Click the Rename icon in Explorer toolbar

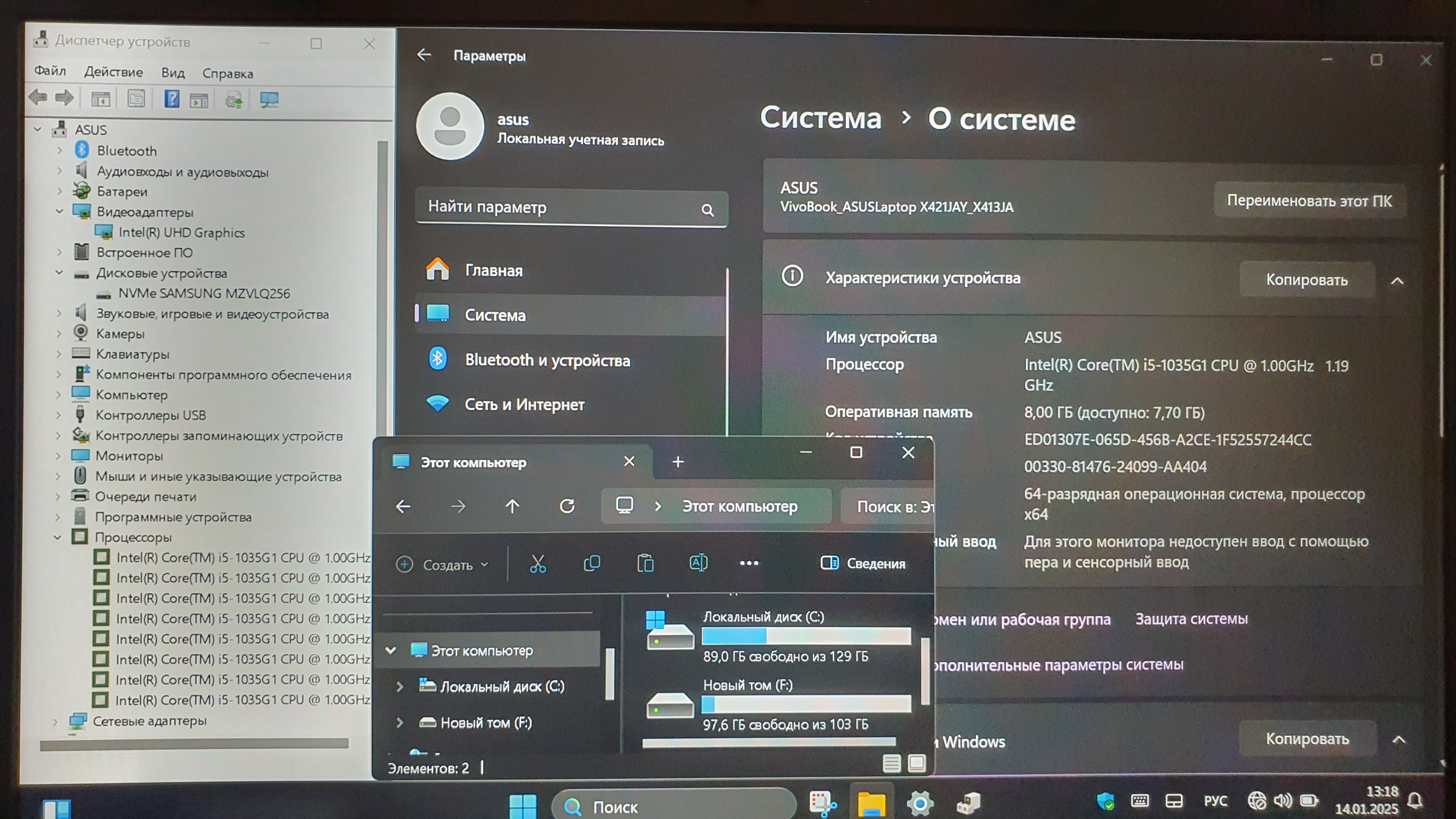point(698,563)
